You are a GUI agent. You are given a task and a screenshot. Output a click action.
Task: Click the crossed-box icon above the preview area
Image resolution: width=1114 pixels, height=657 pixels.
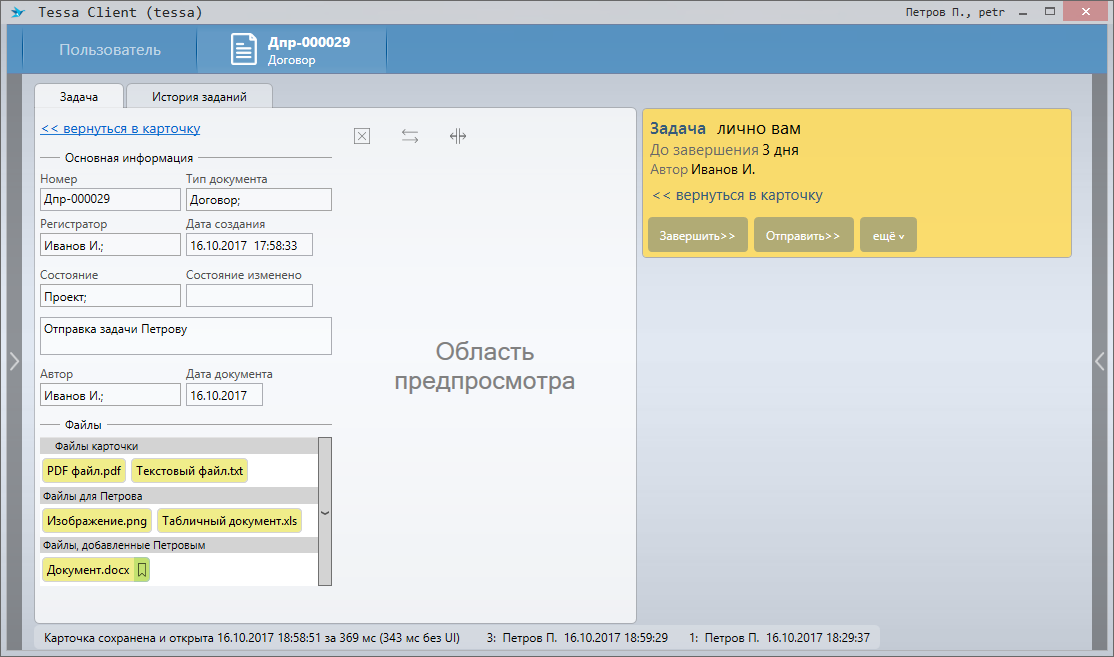pyautogui.click(x=362, y=136)
